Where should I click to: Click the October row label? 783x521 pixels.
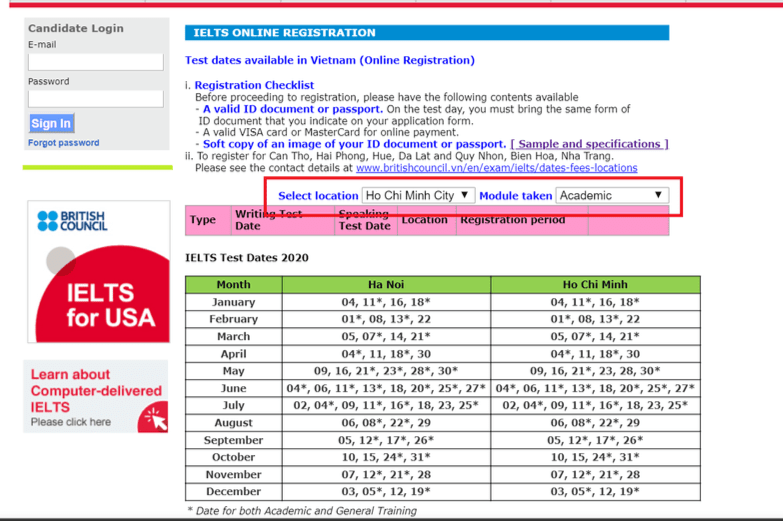(234, 457)
